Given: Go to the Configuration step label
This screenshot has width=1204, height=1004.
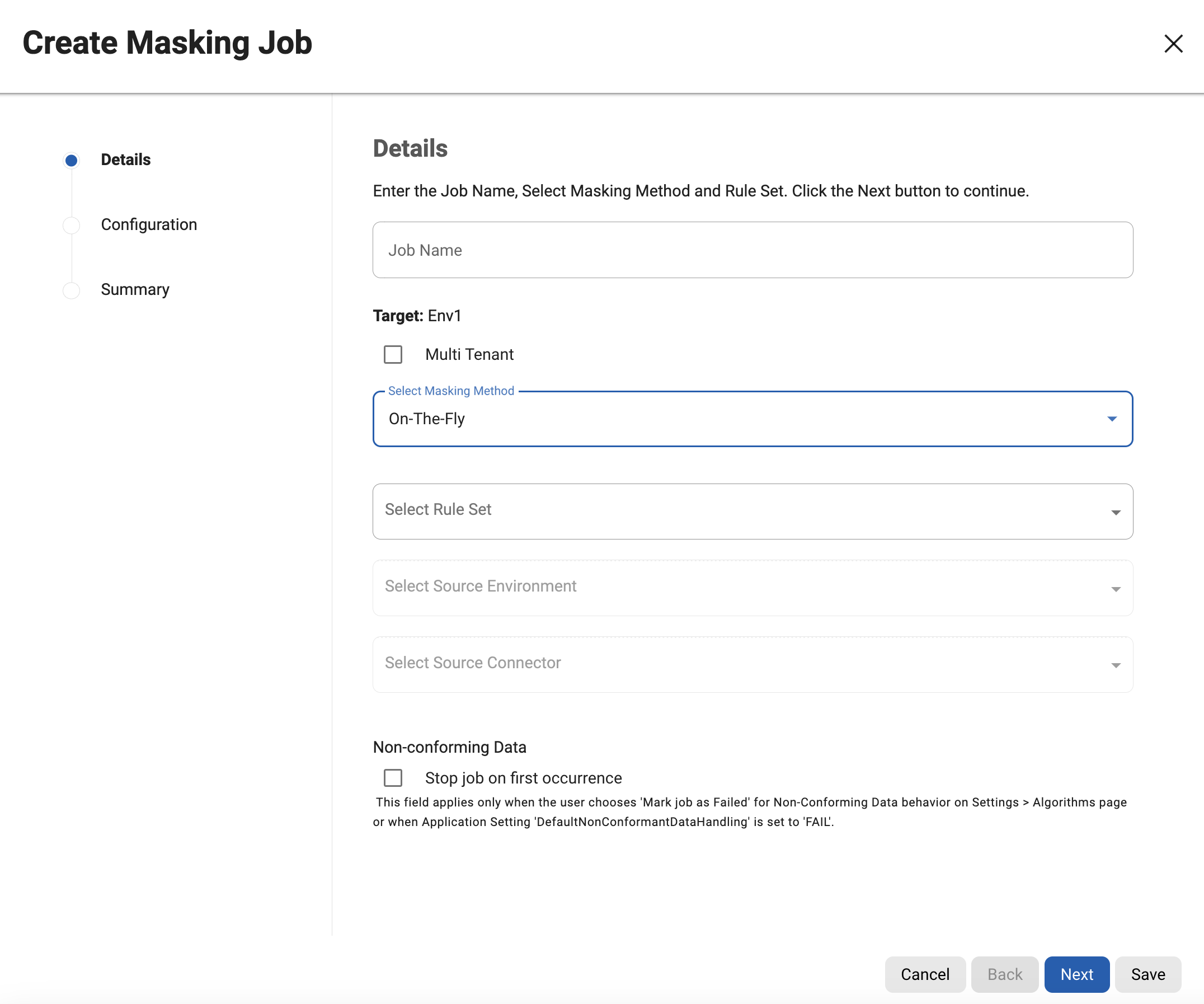Looking at the screenshot, I should (x=148, y=225).
